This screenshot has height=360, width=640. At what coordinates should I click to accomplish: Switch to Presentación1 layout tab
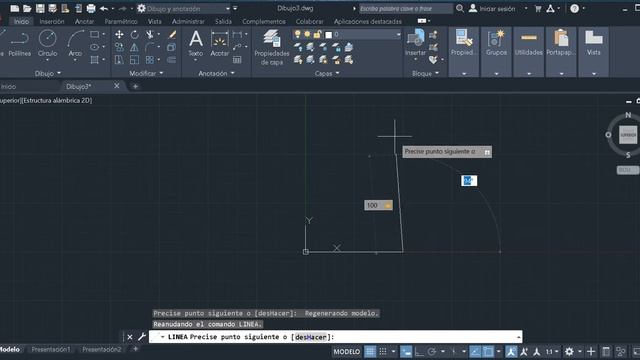pyautogui.click(x=51, y=349)
